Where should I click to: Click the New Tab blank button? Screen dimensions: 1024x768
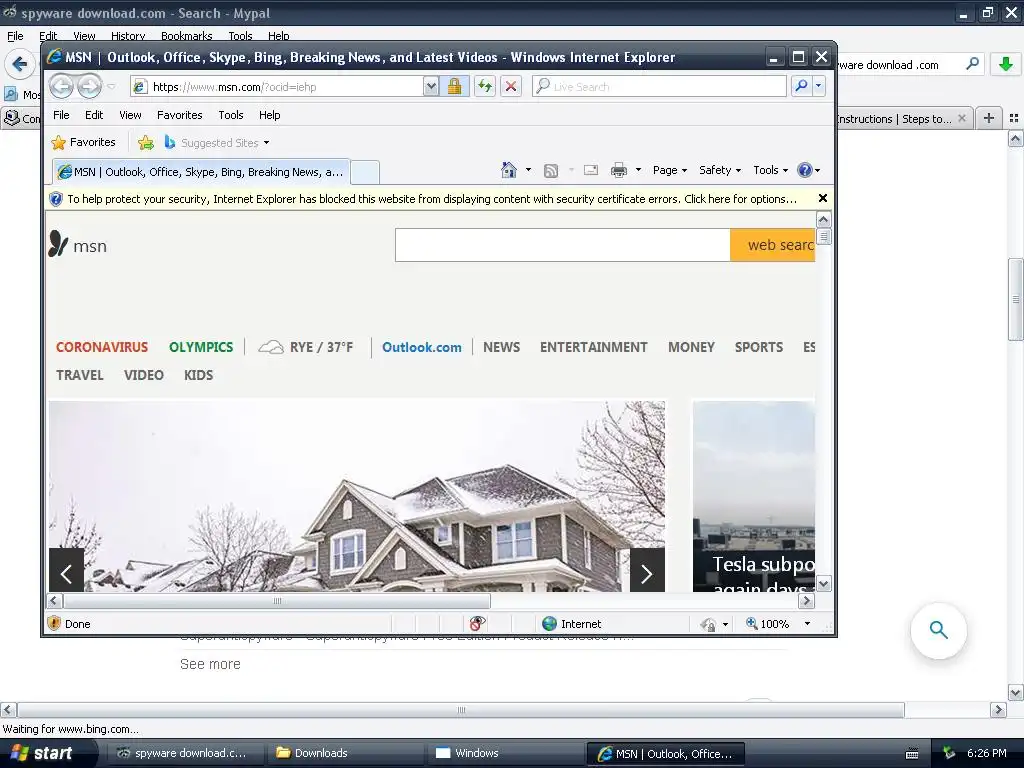tap(365, 172)
